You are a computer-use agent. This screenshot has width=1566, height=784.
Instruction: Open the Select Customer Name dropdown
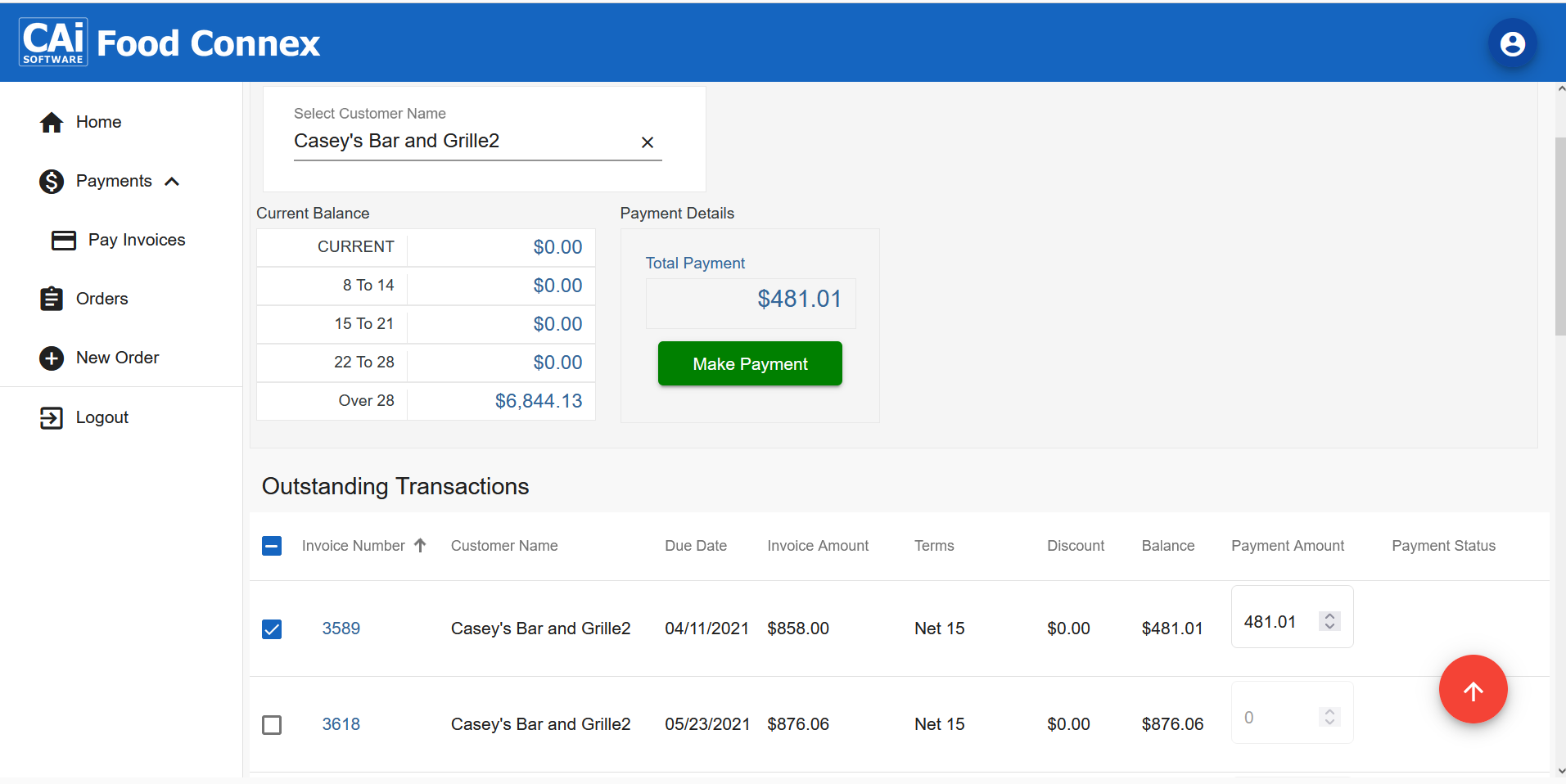click(463, 141)
